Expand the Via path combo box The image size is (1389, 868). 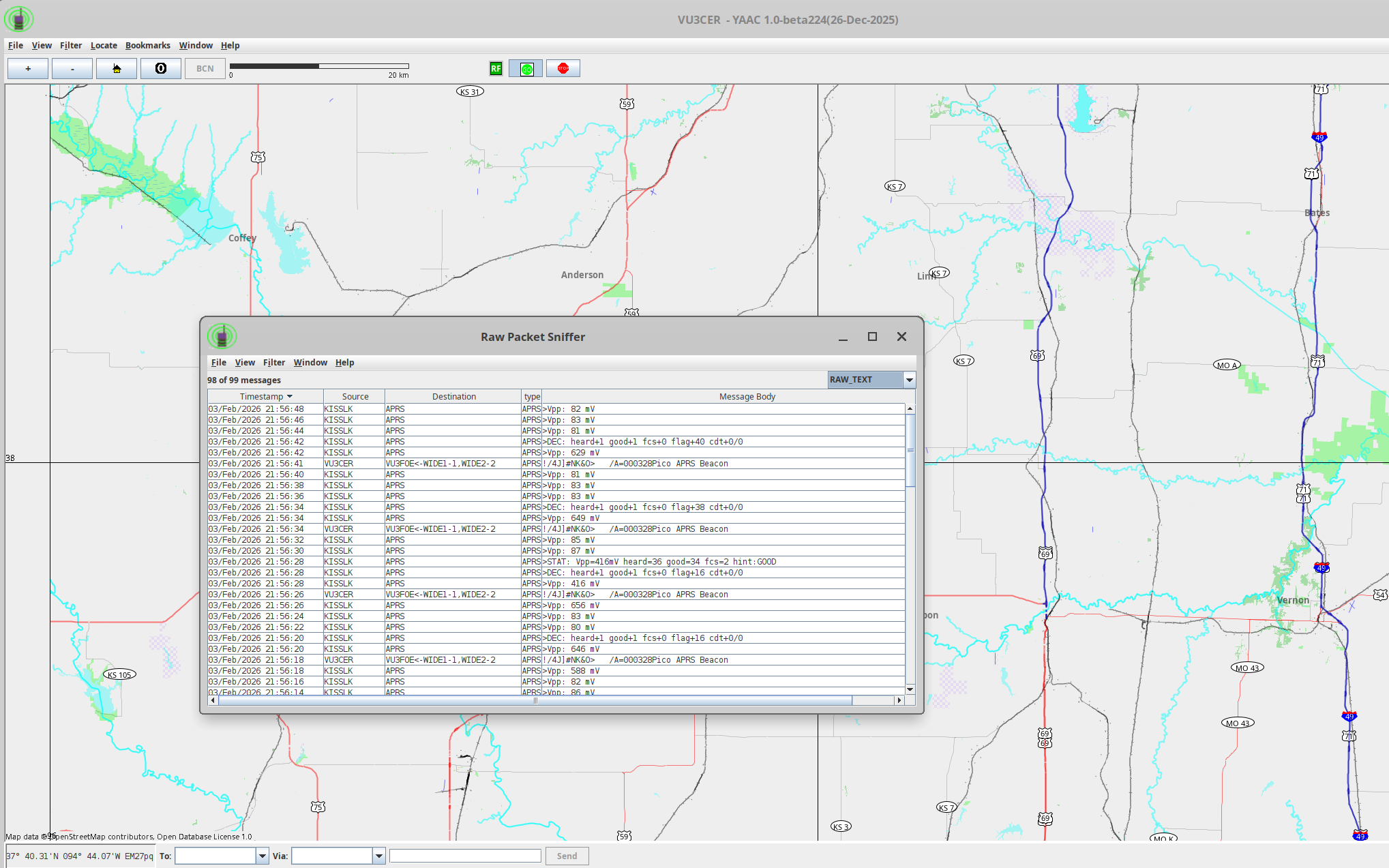(x=378, y=856)
